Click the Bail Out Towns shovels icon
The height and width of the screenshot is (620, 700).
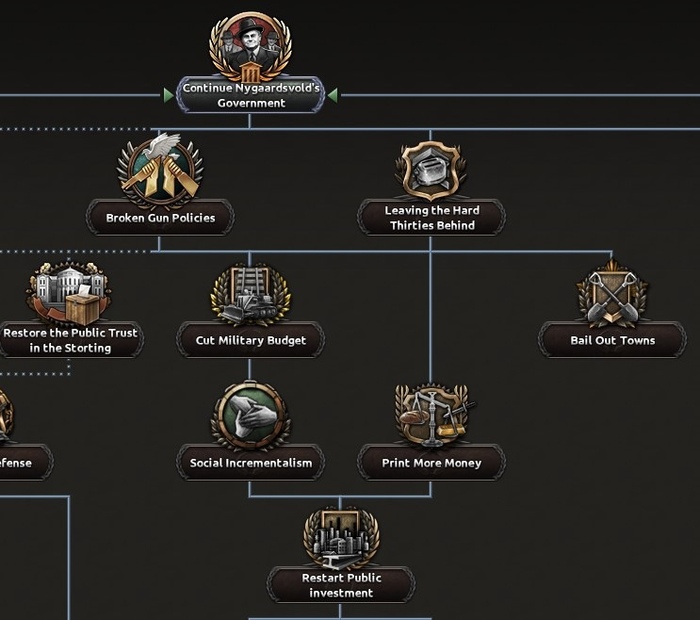click(612, 294)
